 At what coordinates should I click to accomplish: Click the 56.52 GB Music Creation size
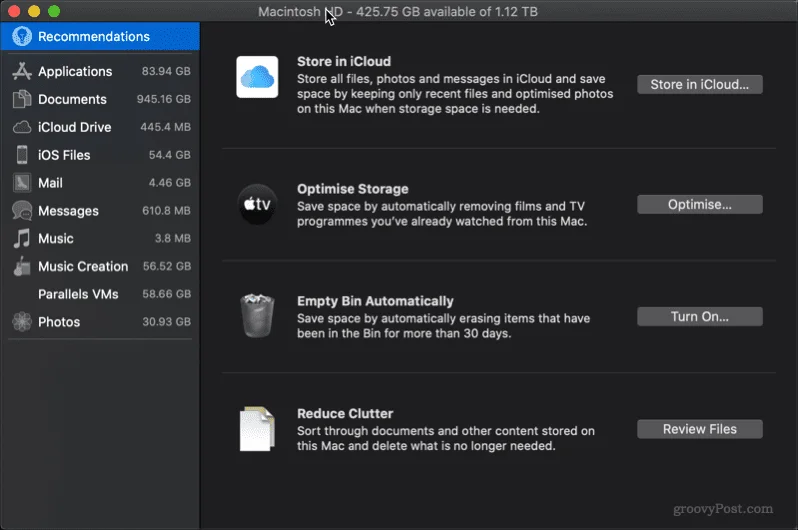click(x=166, y=266)
